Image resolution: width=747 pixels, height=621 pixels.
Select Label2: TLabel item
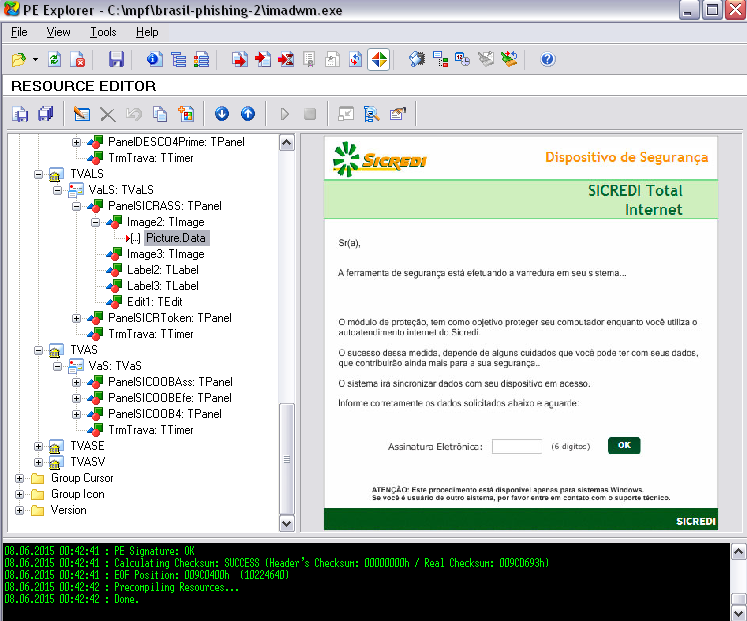[x=162, y=270]
